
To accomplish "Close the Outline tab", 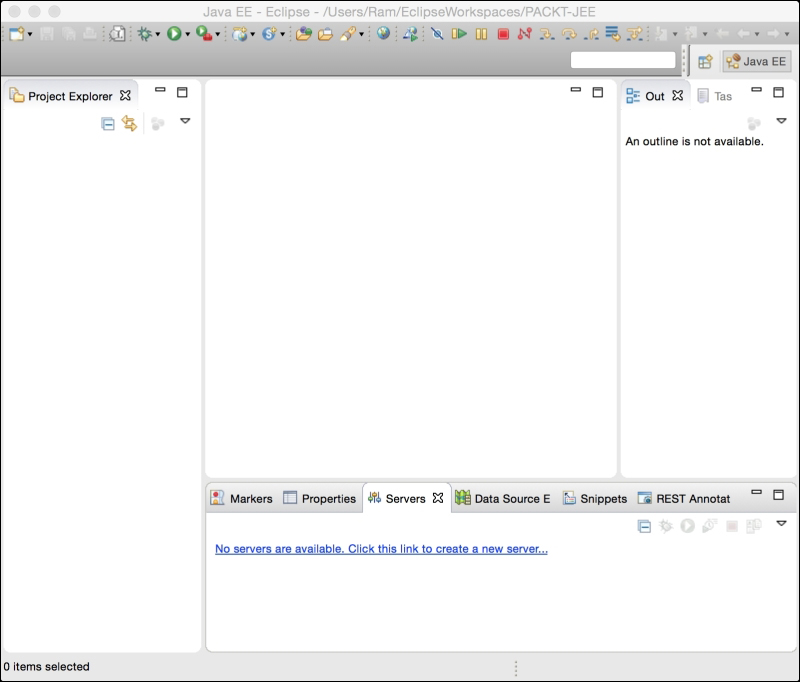I will (678, 95).
